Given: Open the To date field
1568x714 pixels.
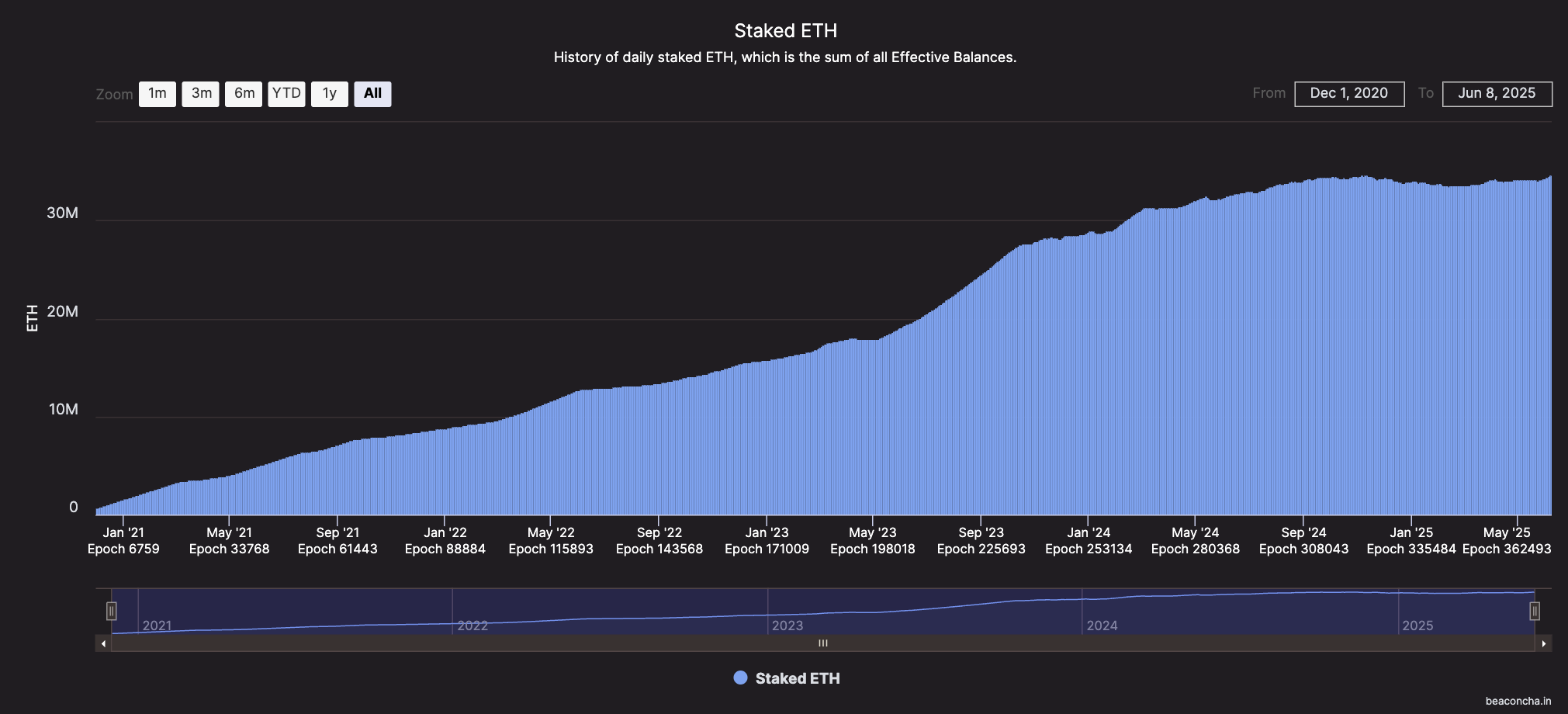Looking at the screenshot, I should [1496, 94].
